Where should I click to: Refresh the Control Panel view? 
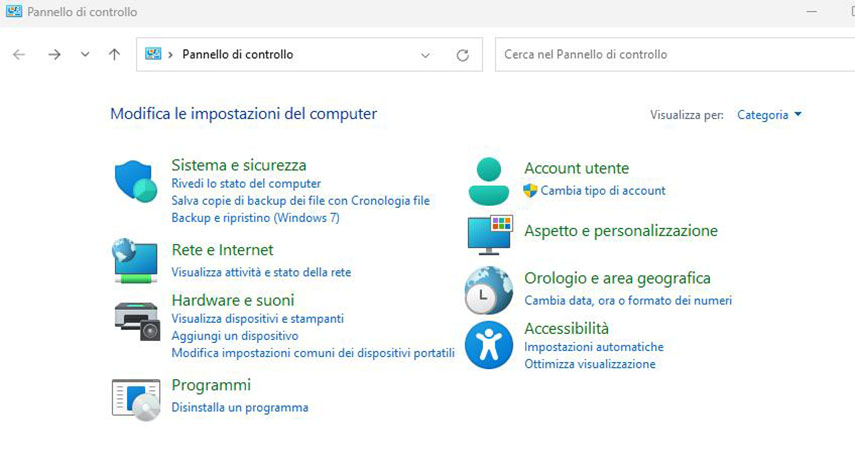[462, 55]
